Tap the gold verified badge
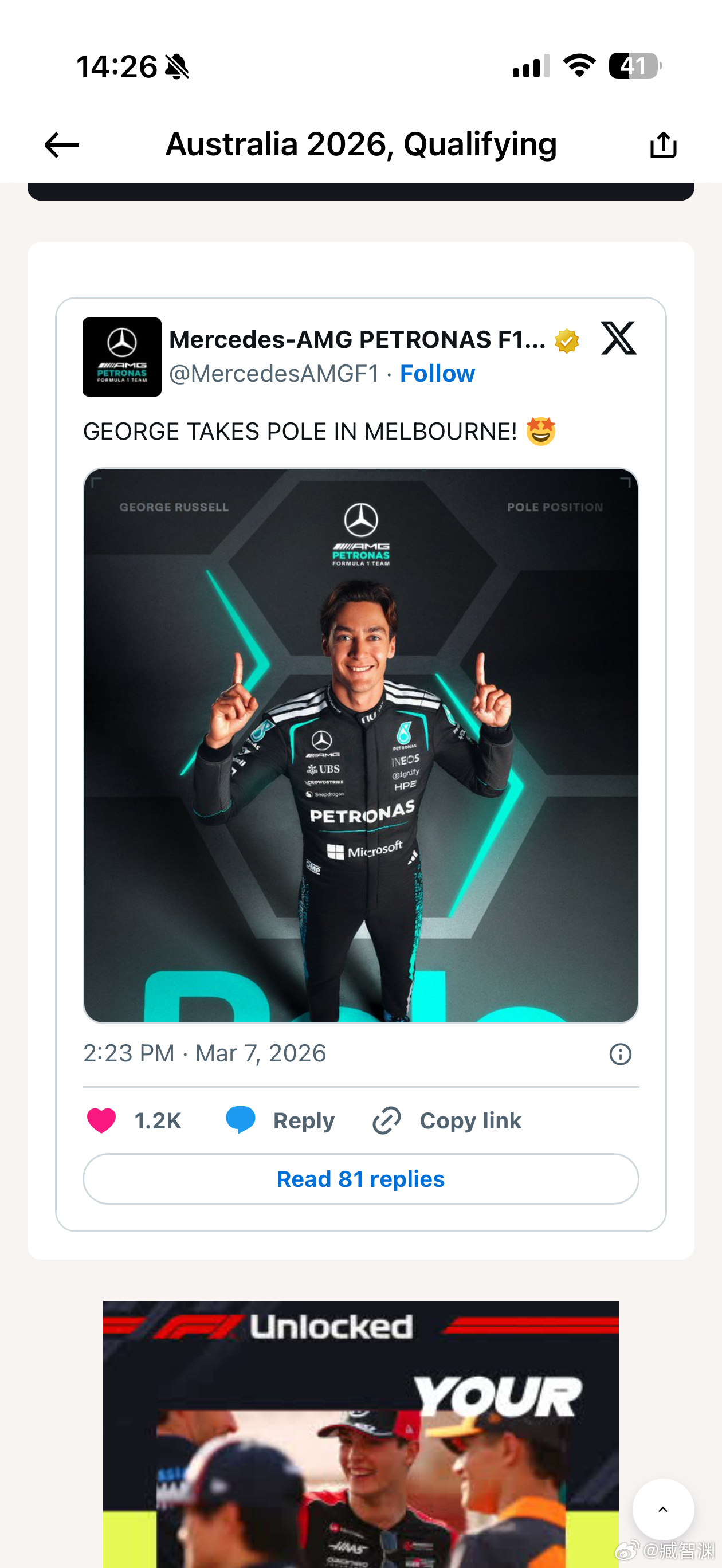This screenshot has height=1568, width=722. coord(566,341)
